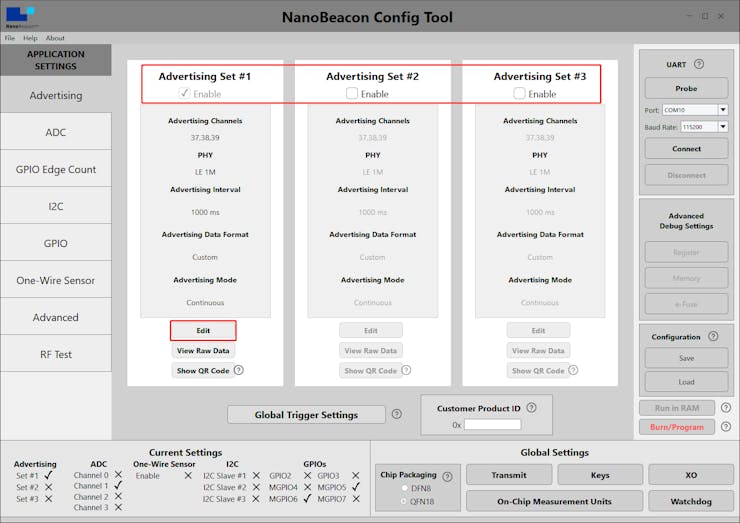This screenshot has width=740, height=523.
Task: Click the e-Fuse debug button
Action: pos(686,304)
